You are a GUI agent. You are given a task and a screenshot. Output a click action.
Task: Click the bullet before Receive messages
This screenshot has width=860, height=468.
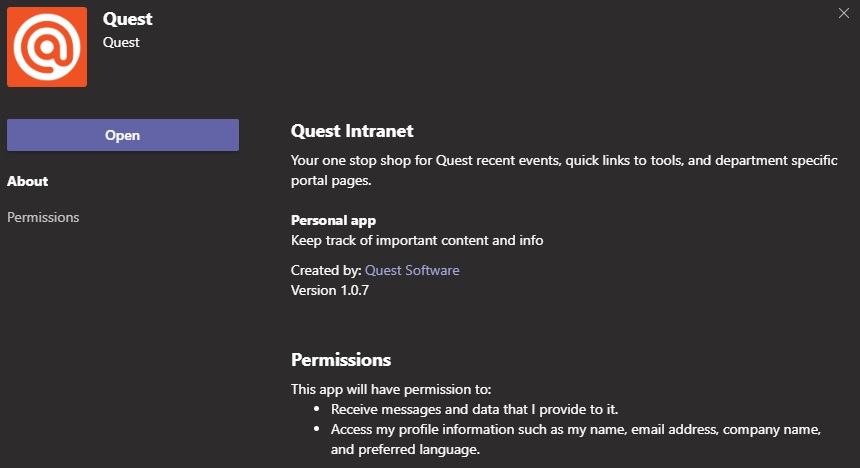tap(316, 409)
